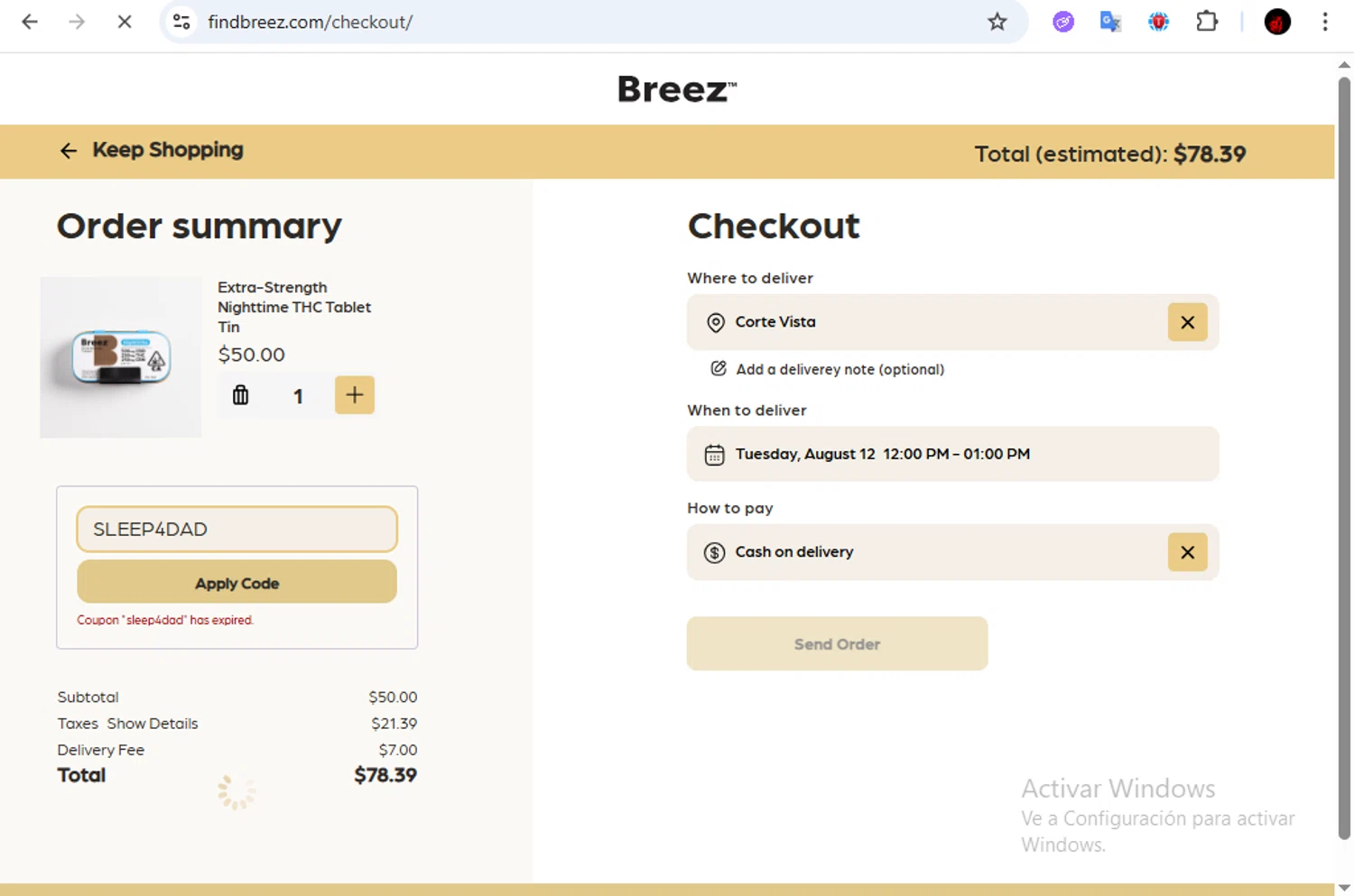
Task: Click the delivery note edit icon
Action: coord(719,368)
